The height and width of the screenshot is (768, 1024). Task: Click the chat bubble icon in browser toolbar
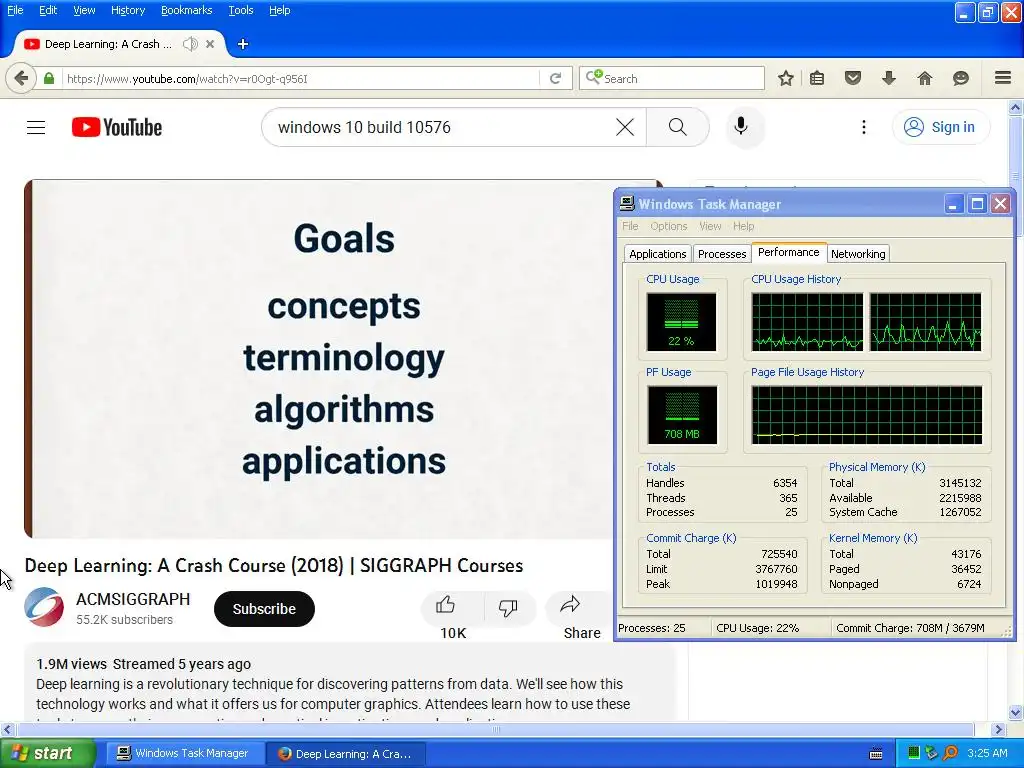coord(961,78)
